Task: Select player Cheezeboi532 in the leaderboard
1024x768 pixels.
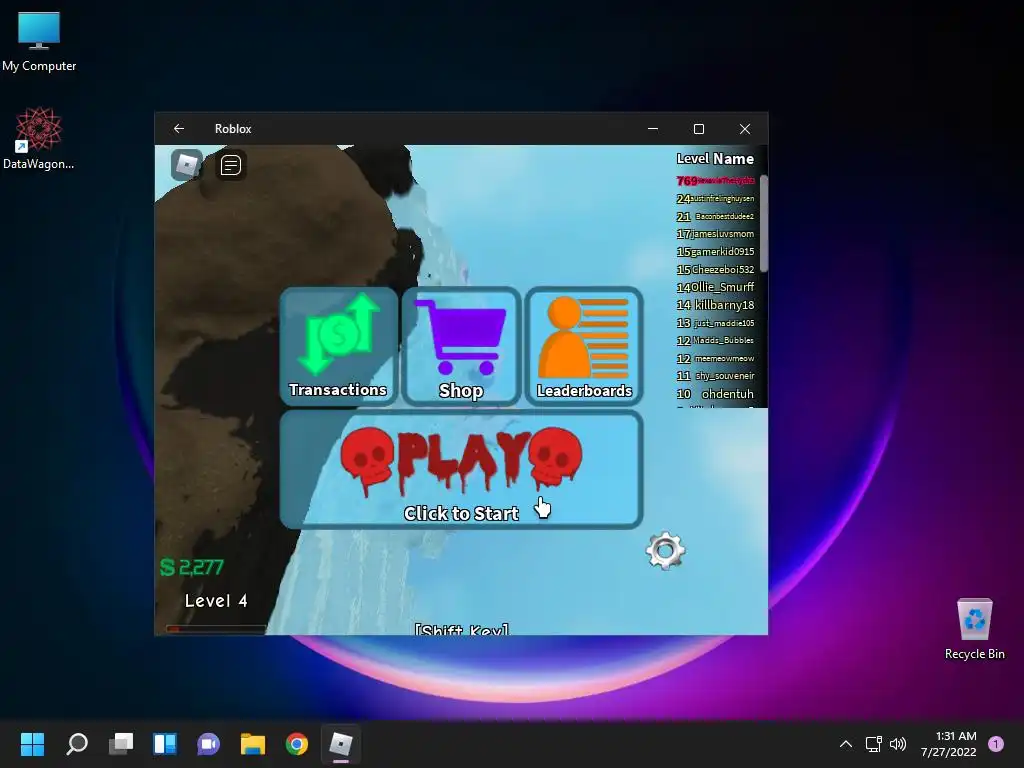Action: click(715, 269)
